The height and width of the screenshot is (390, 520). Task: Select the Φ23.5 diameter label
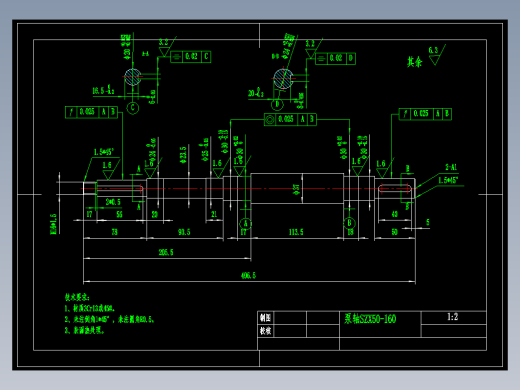click(x=183, y=155)
